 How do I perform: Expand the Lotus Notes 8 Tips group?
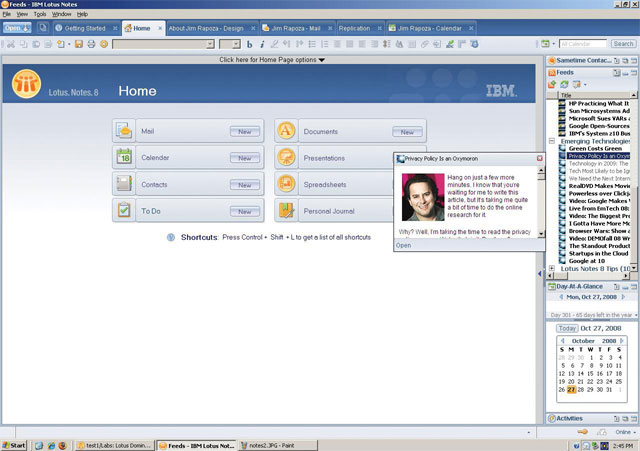pyautogui.click(x=552, y=269)
